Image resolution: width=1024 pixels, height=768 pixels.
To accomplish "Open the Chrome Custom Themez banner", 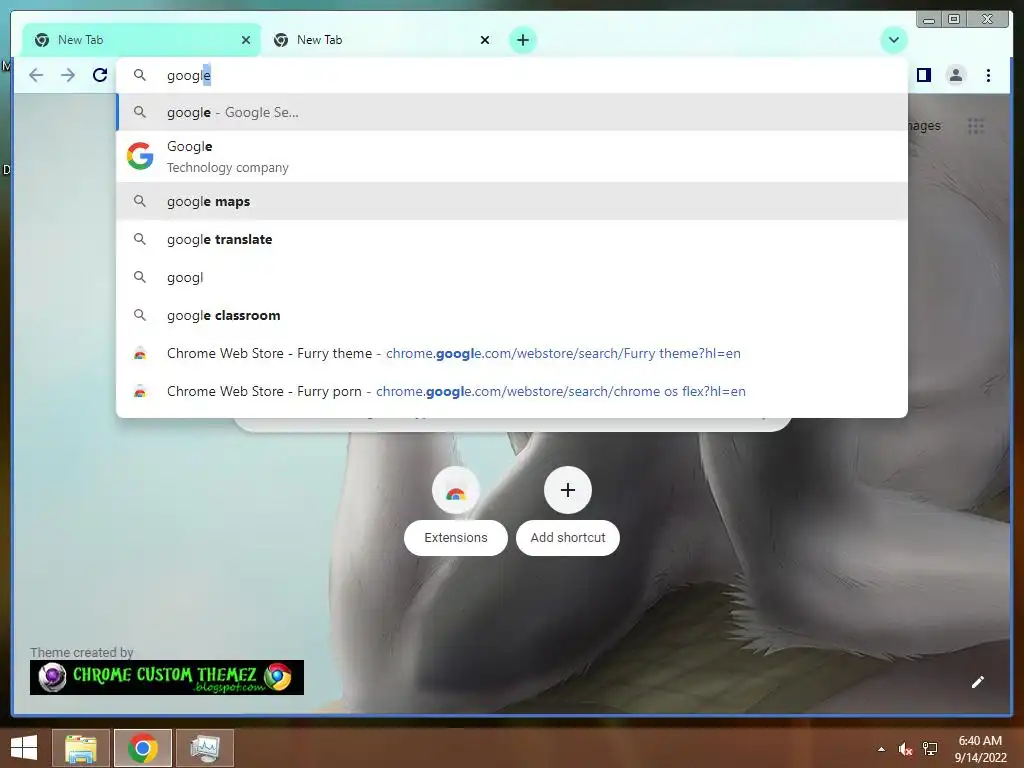I will point(167,677).
